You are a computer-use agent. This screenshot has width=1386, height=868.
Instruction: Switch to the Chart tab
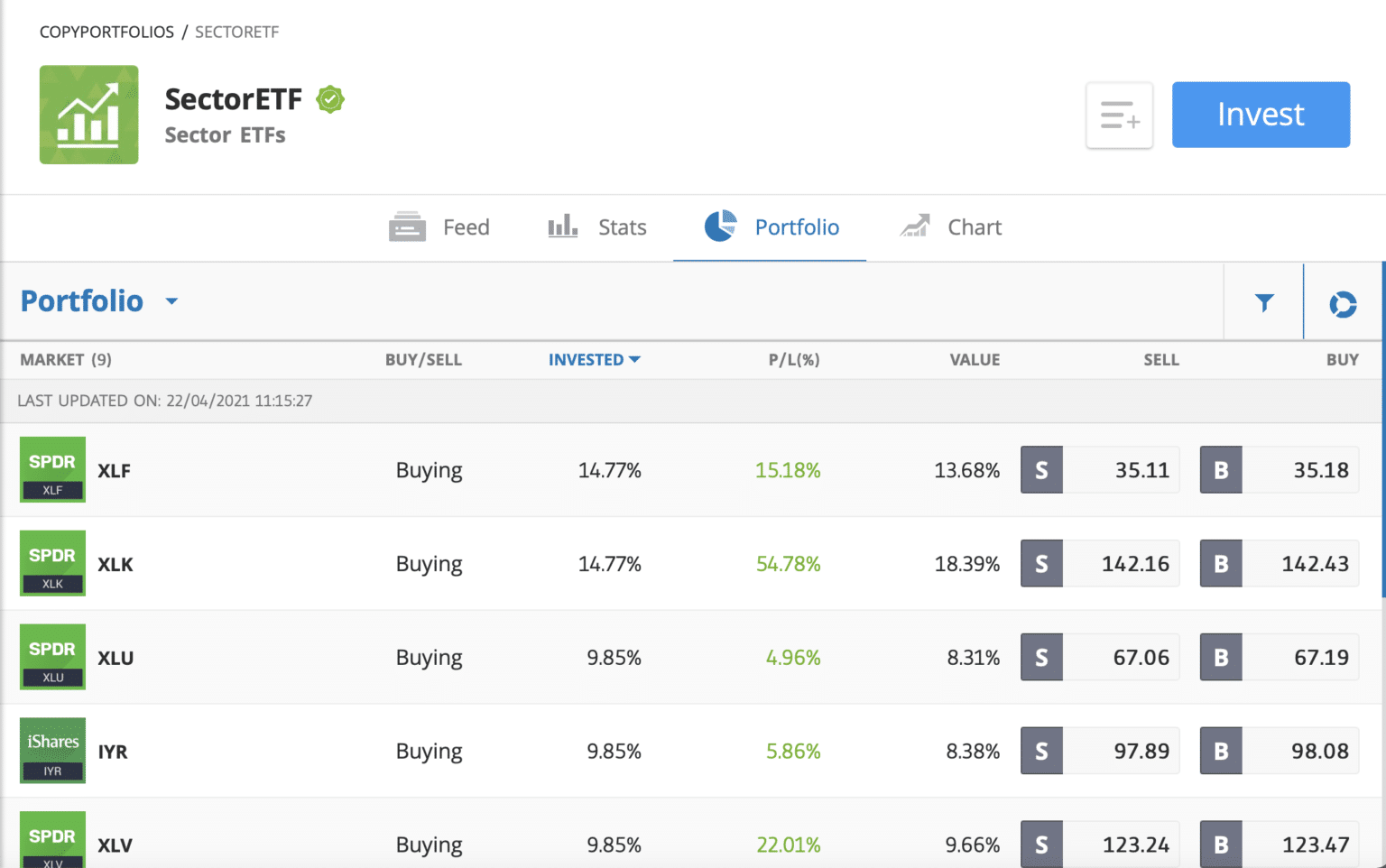tap(974, 226)
